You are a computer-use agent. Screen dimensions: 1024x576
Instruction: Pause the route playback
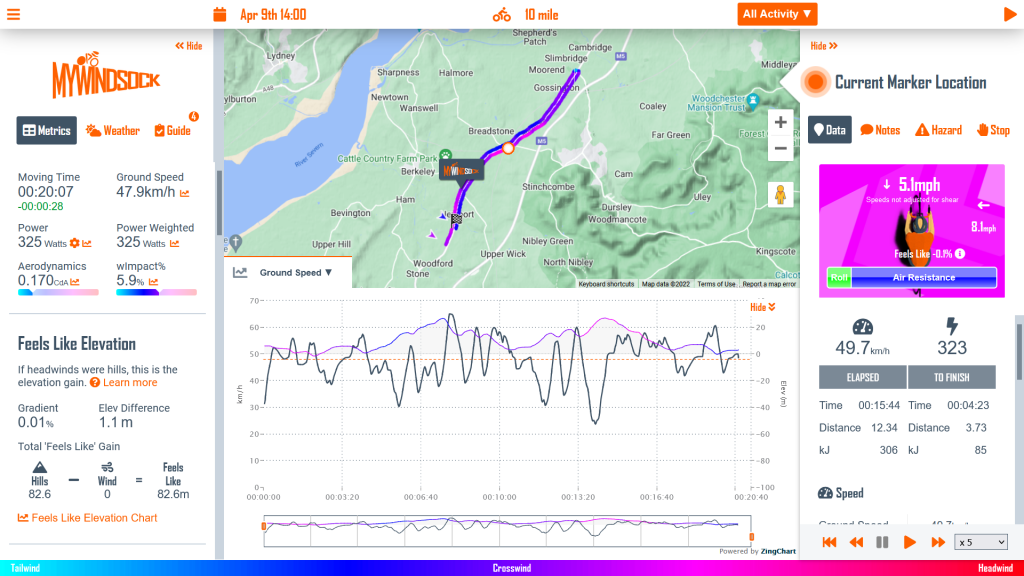point(882,542)
